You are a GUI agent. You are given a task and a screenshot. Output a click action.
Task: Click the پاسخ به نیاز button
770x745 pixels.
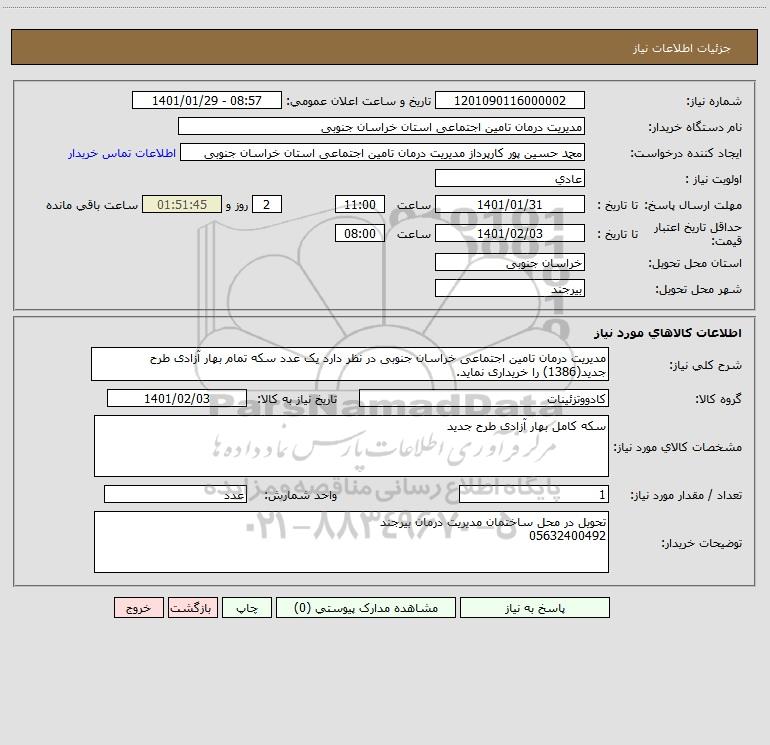point(535,607)
